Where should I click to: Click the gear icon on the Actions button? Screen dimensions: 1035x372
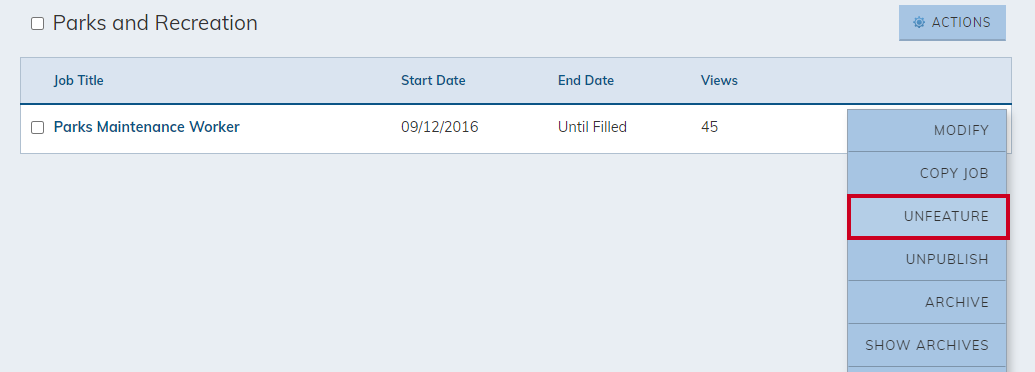919,22
